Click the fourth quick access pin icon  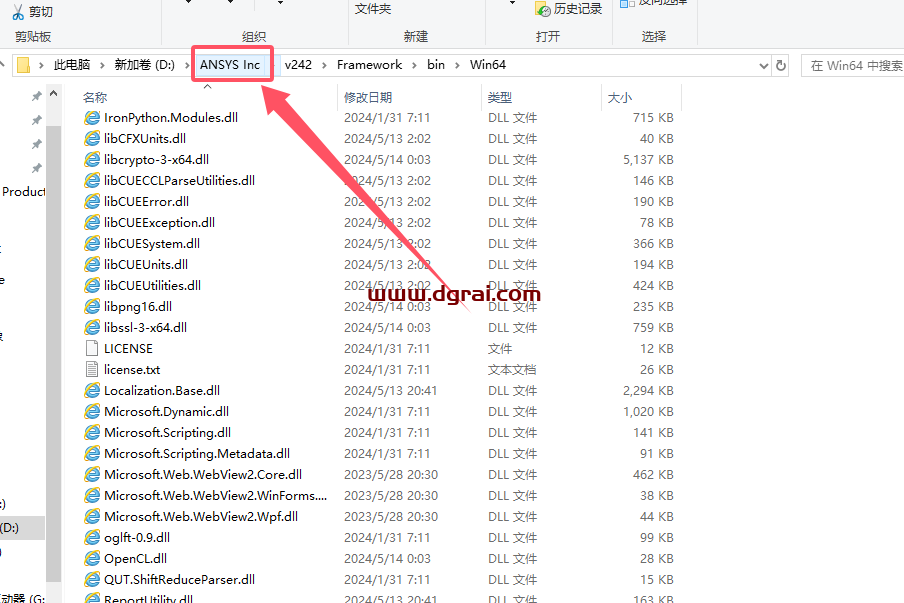coord(36,168)
